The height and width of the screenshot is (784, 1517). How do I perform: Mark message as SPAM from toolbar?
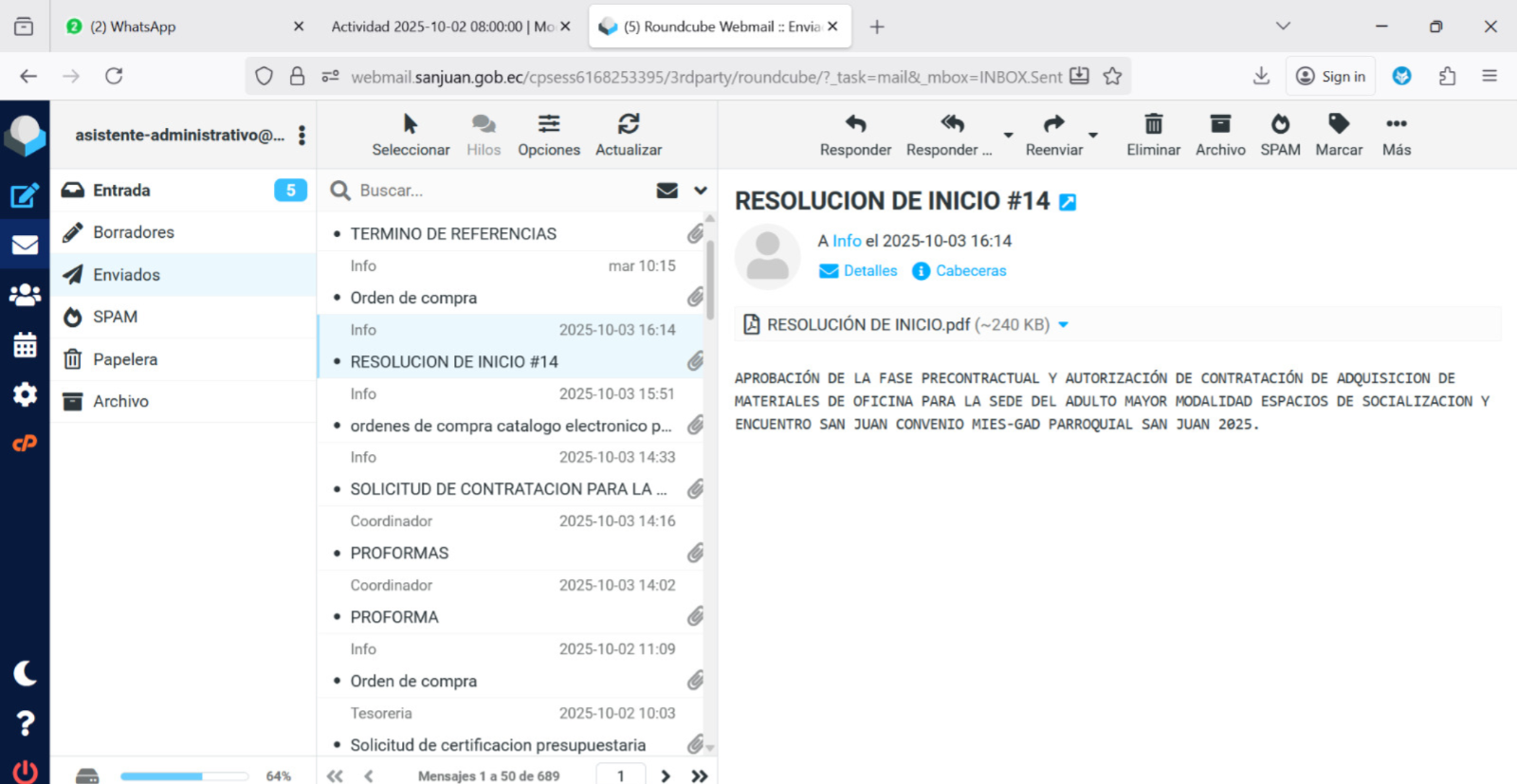click(x=1280, y=135)
